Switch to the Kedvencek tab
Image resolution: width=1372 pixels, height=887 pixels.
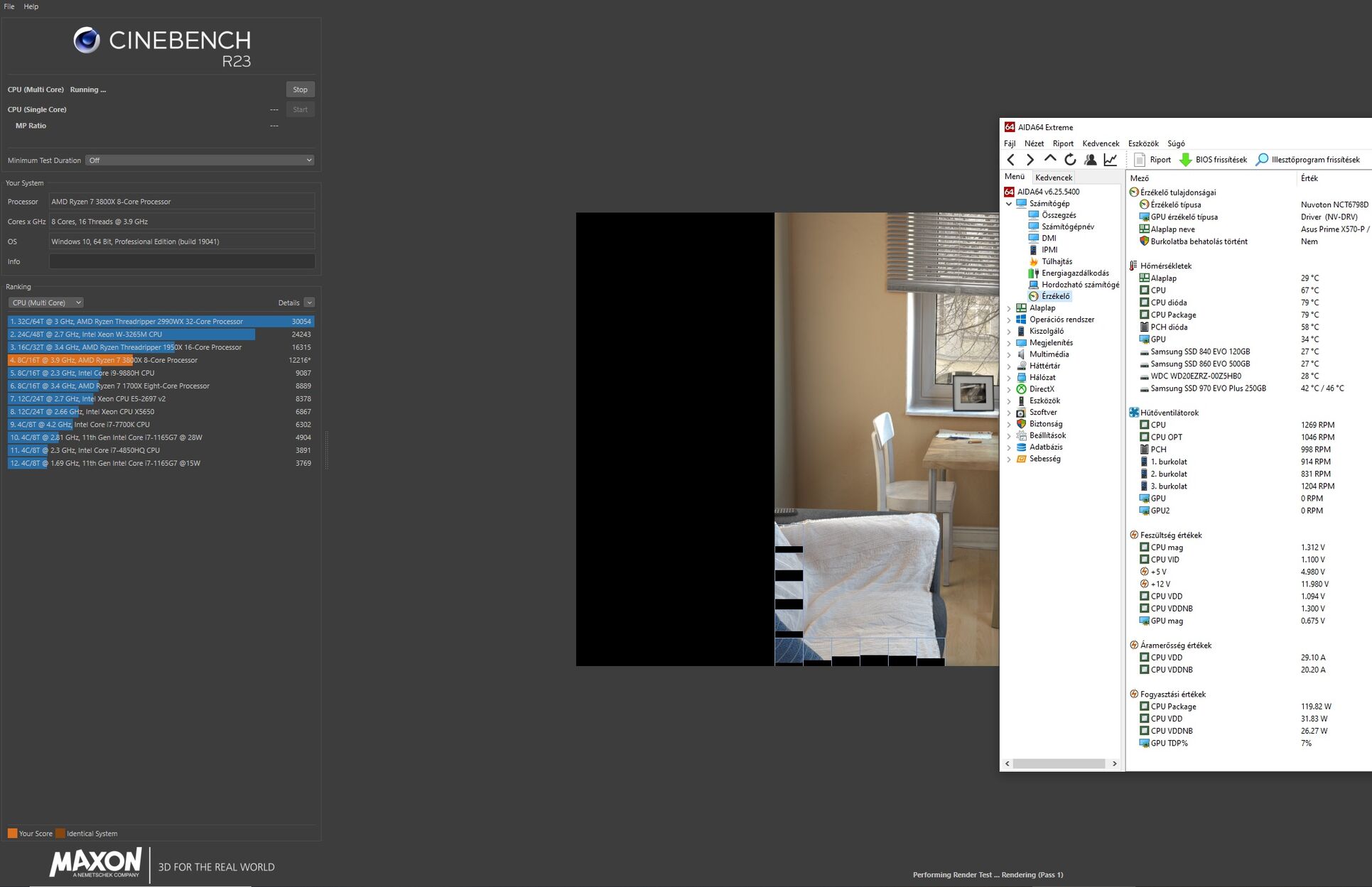tap(1053, 178)
